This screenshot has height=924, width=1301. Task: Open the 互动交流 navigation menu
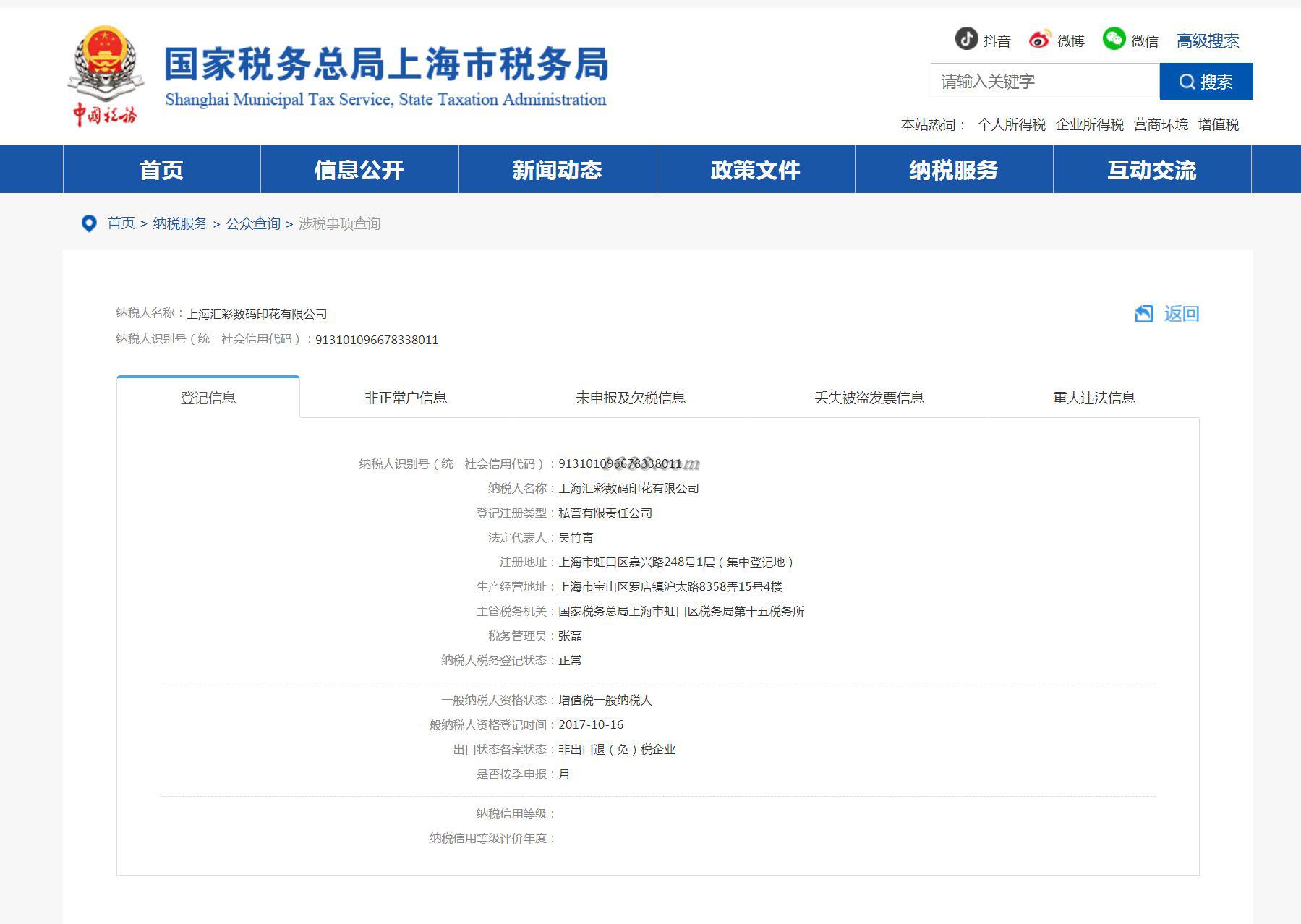point(1152,169)
